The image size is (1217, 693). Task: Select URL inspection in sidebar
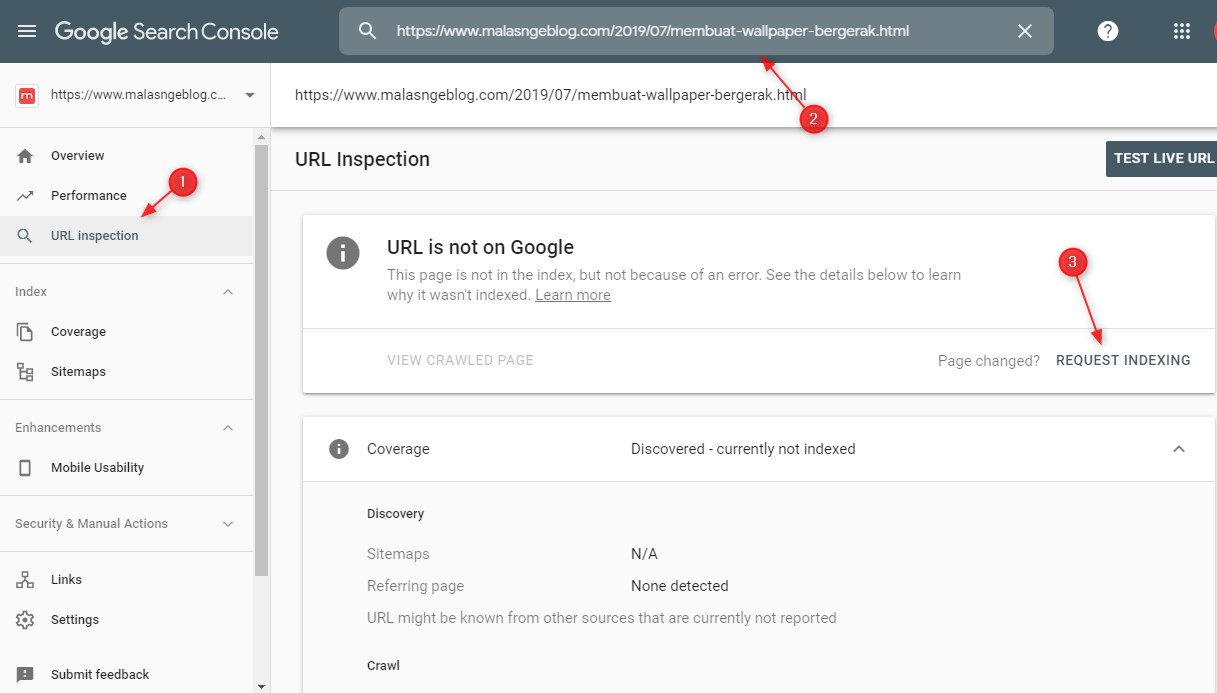pos(126,236)
